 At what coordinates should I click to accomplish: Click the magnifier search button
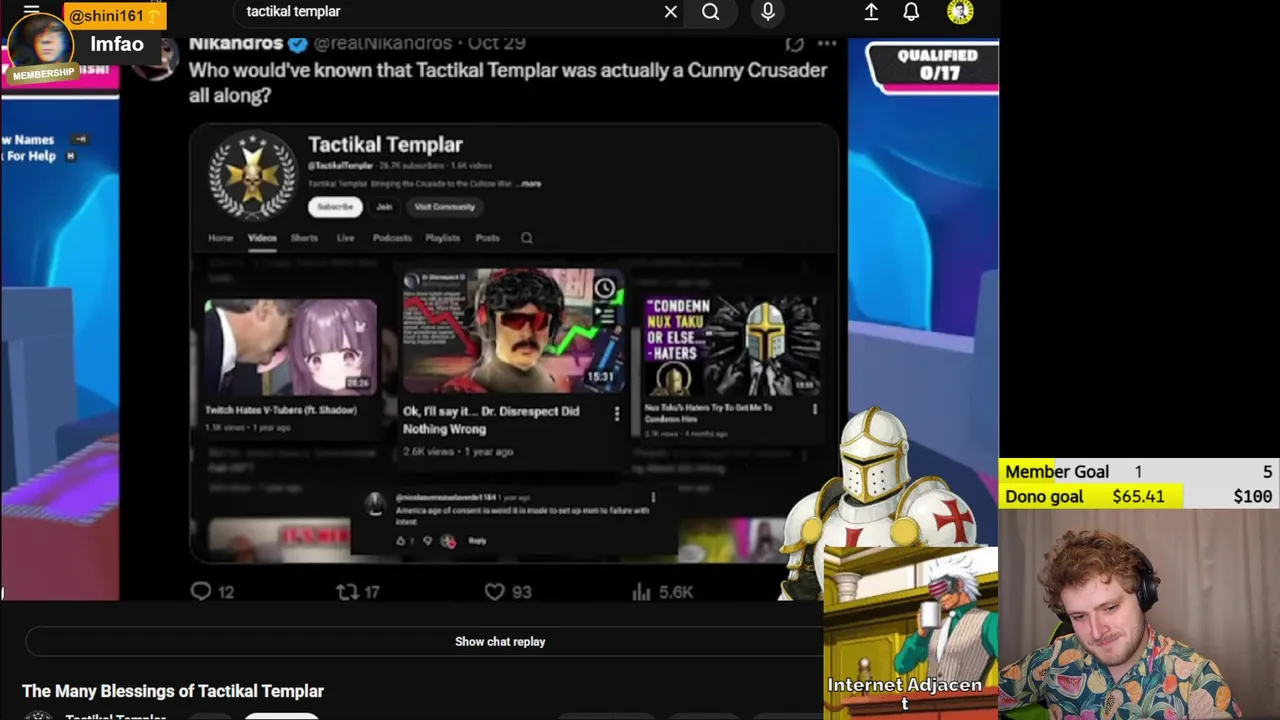[711, 12]
